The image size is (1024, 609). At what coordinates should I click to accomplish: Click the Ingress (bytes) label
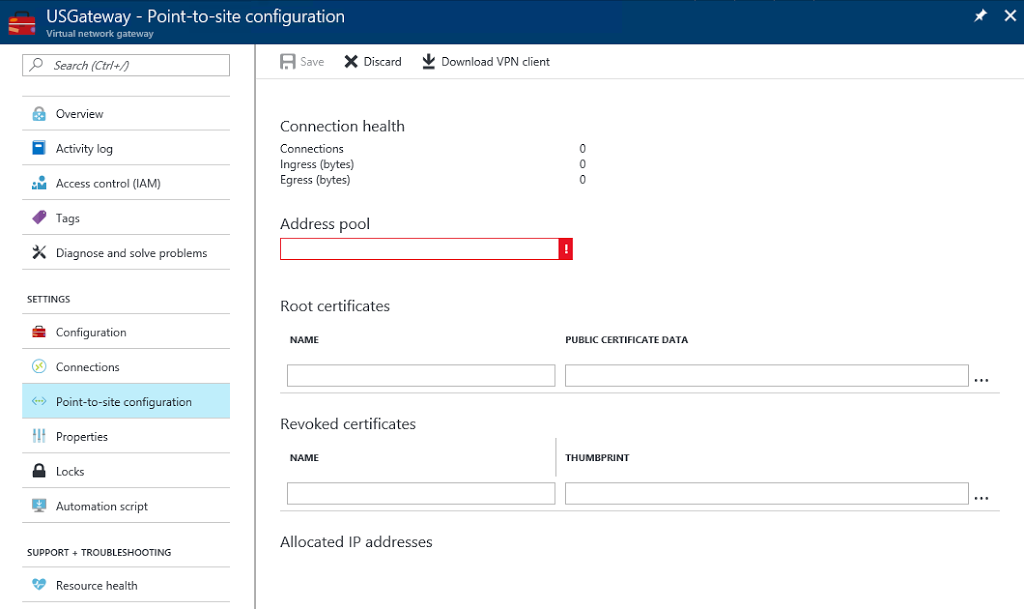point(317,164)
